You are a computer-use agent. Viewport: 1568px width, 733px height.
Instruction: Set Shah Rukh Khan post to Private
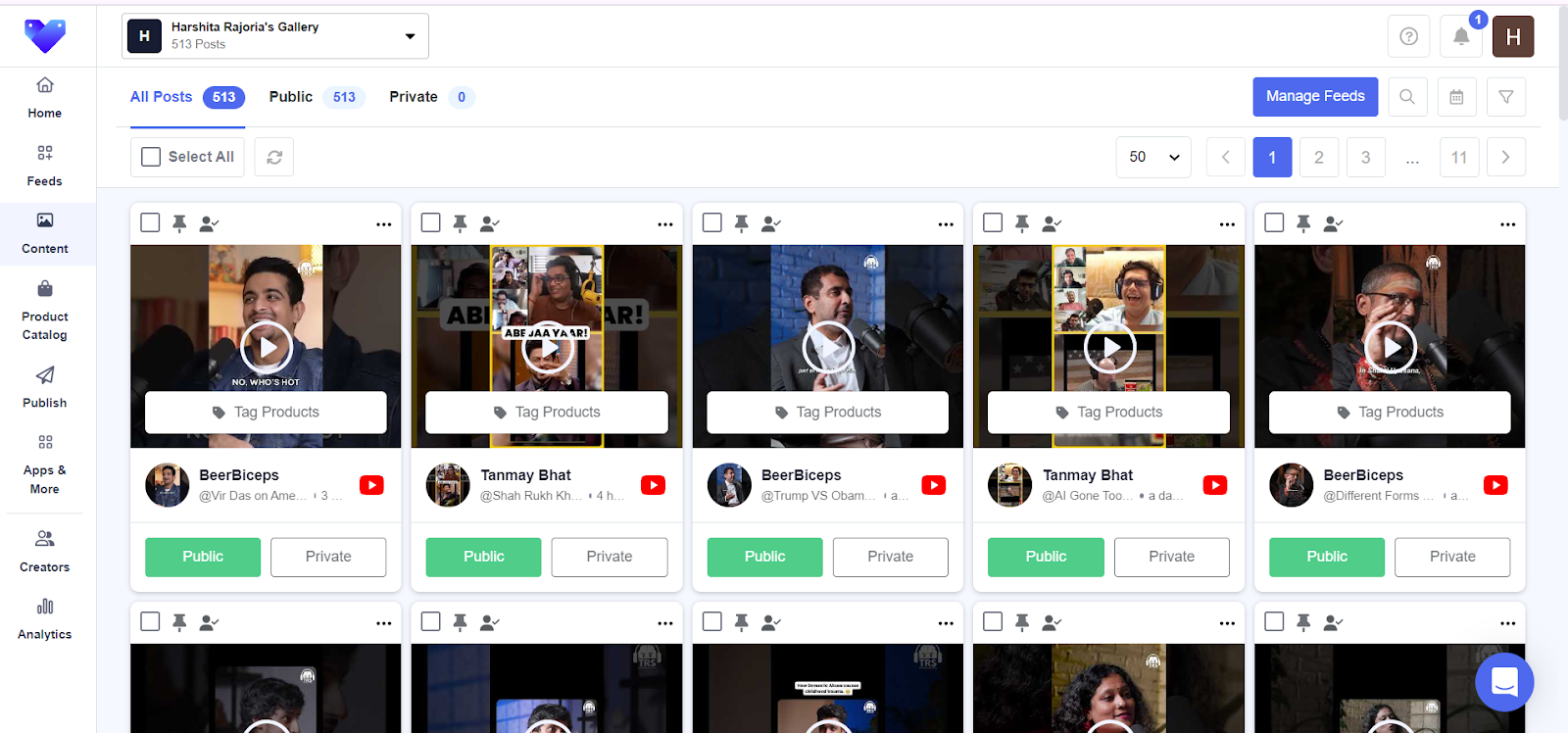coord(610,557)
